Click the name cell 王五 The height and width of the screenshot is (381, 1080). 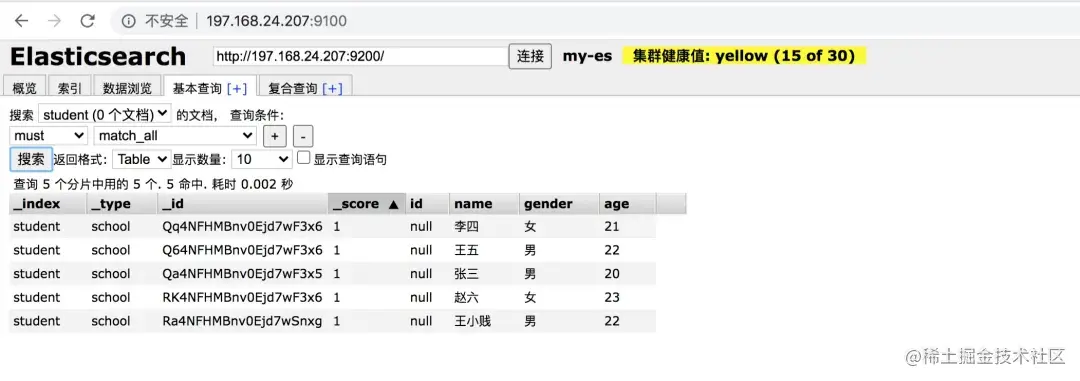pyautogui.click(x=484, y=249)
